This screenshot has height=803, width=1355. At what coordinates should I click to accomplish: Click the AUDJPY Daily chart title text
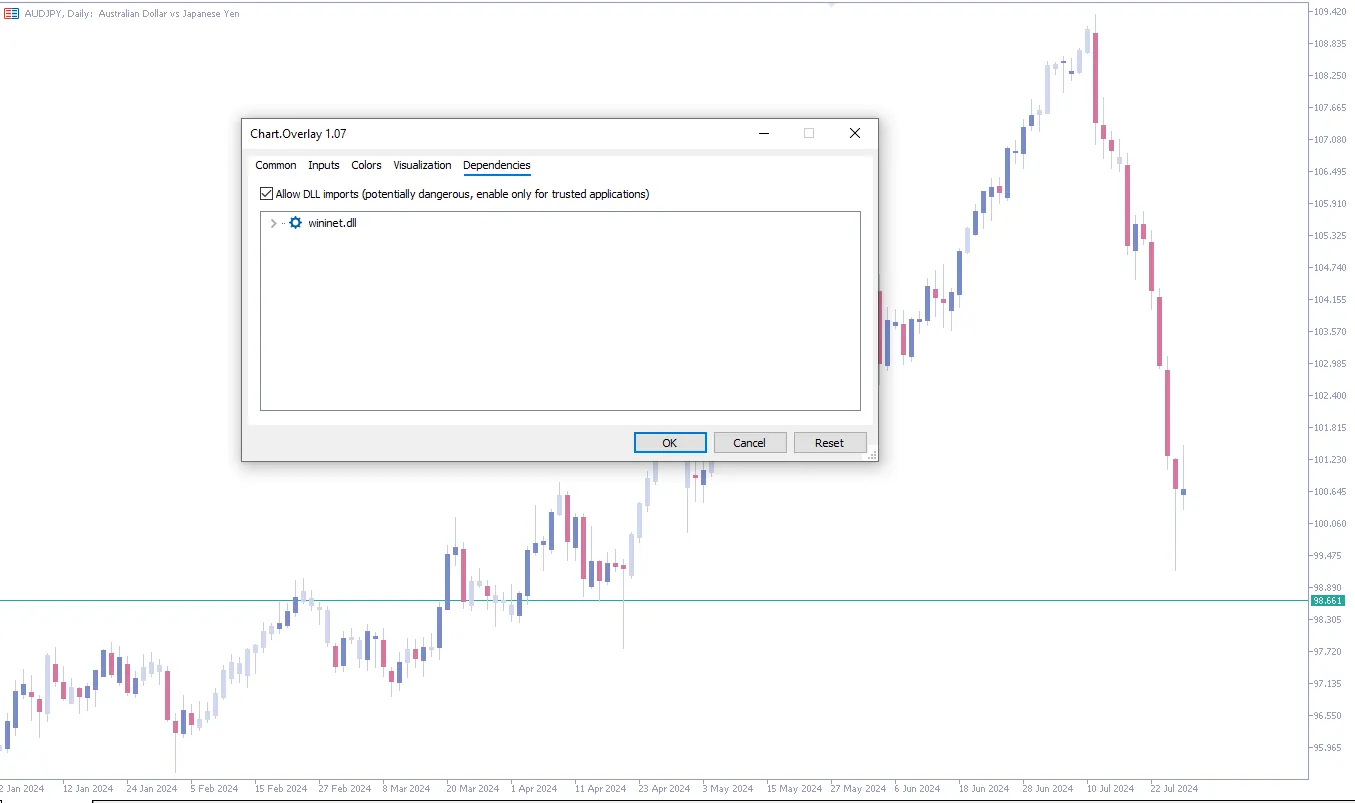pyautogui.click(x=130, y=14)
